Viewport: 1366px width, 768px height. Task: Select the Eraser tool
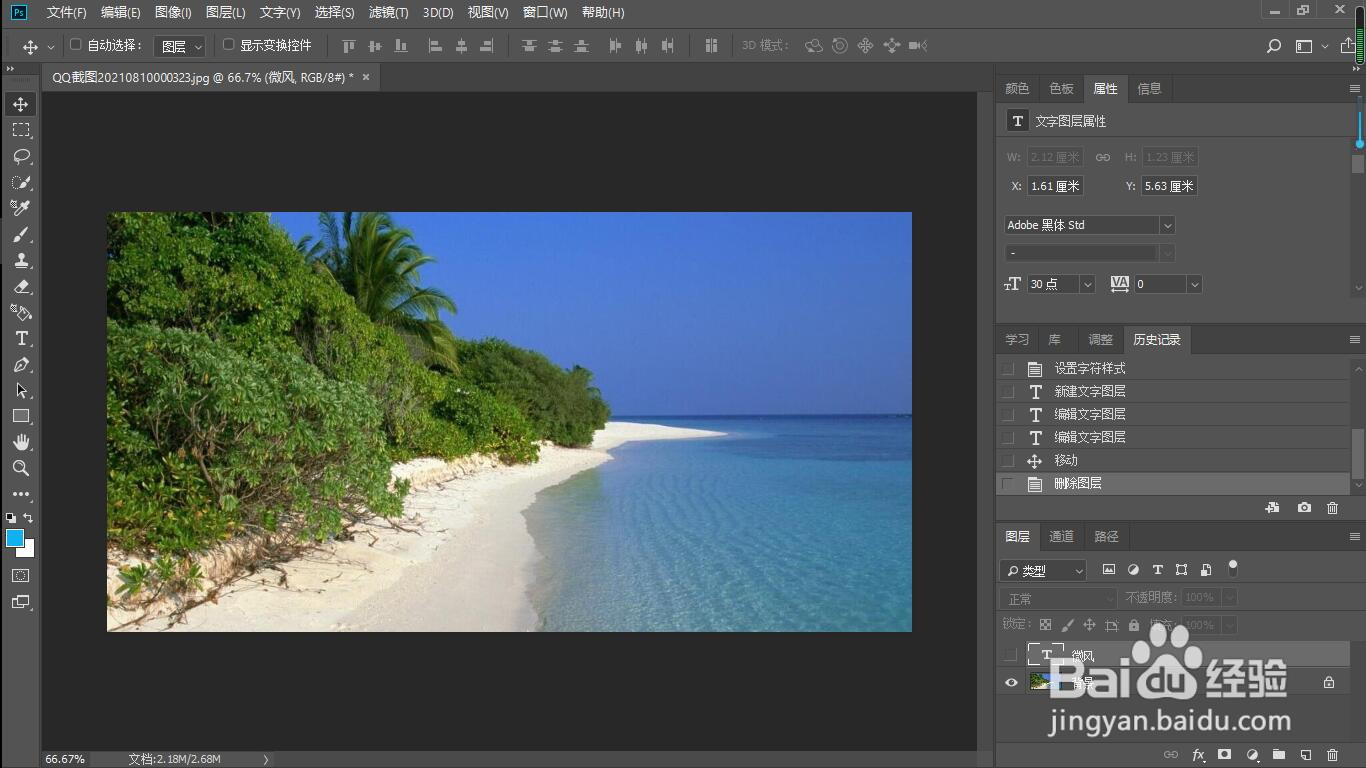(21, 286)
